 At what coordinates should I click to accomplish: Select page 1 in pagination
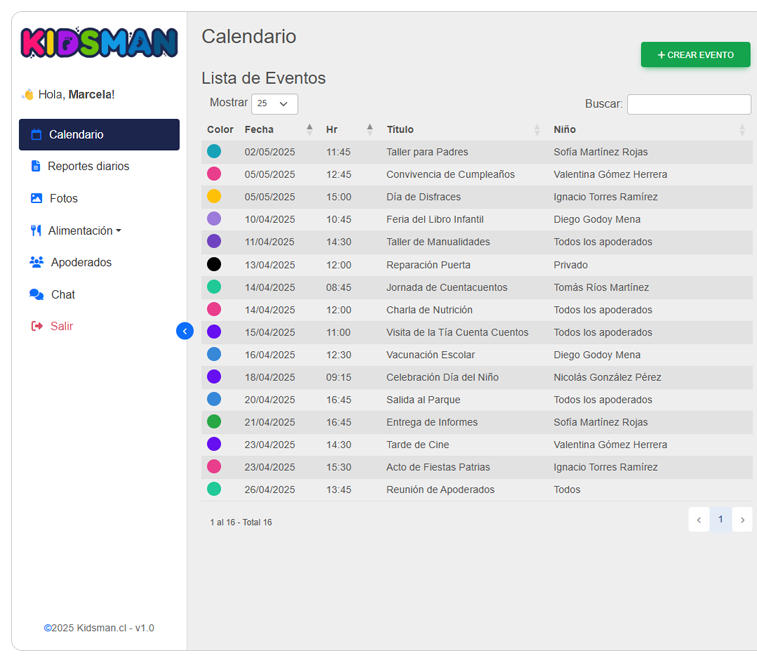click(720, 520)
